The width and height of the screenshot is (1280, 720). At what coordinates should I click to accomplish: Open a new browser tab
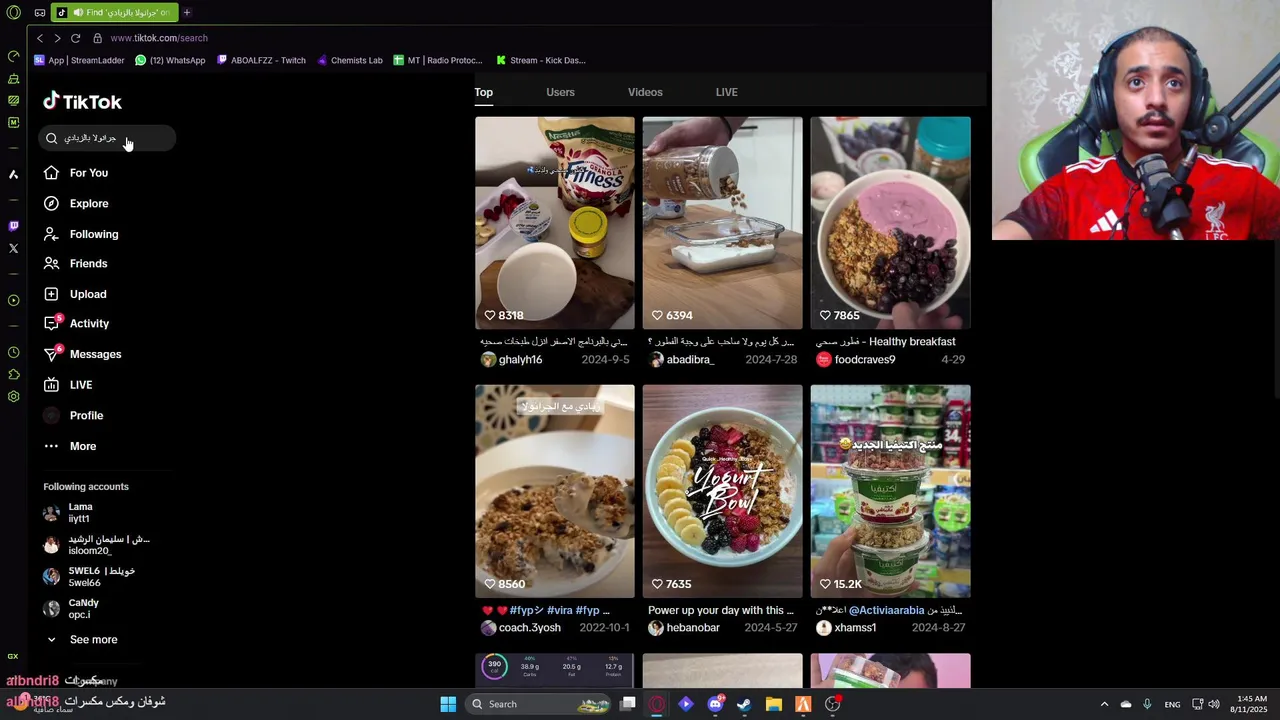pos(187,13)
